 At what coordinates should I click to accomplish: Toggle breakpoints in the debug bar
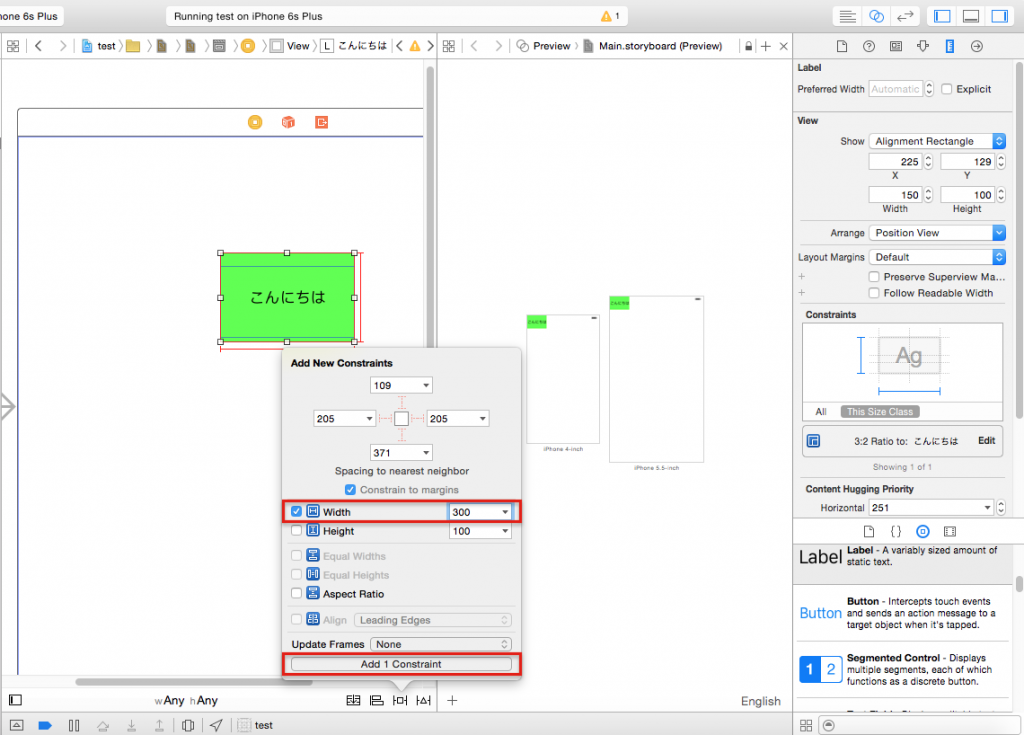(x=44, y=725)
